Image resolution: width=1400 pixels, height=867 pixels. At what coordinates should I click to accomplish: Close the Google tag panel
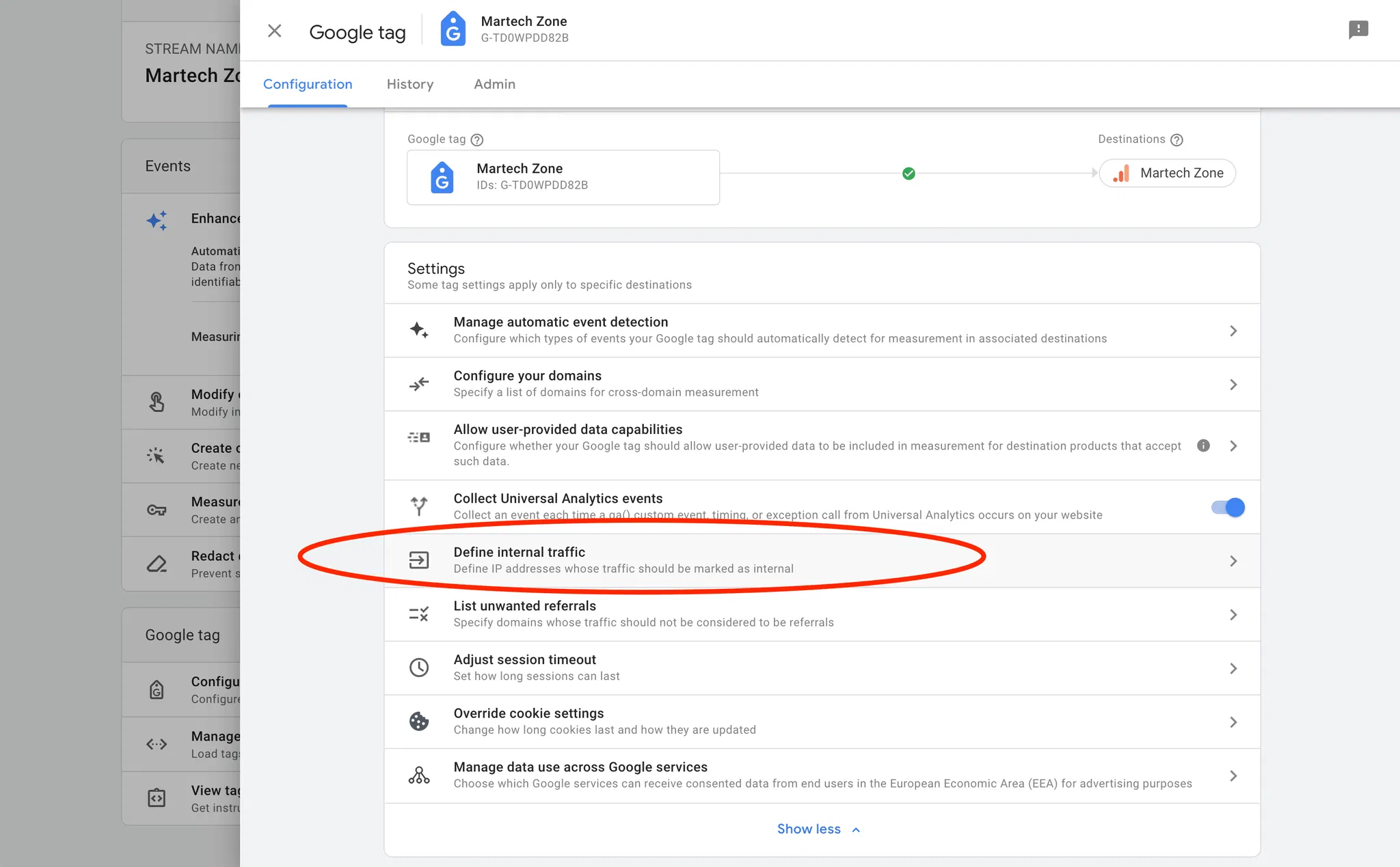pos(274,31)
